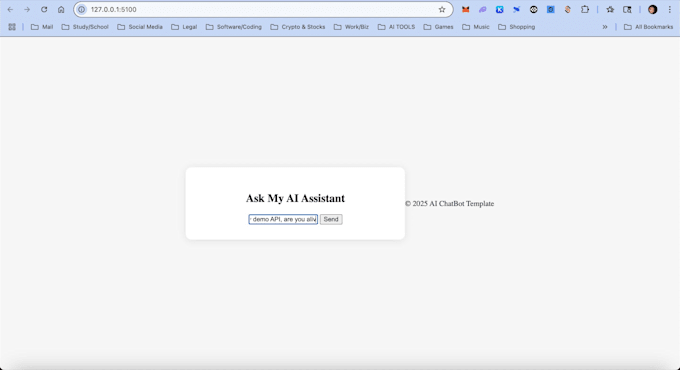
Task: Open the All Bookmarks folder
Action: click(648, 27)
